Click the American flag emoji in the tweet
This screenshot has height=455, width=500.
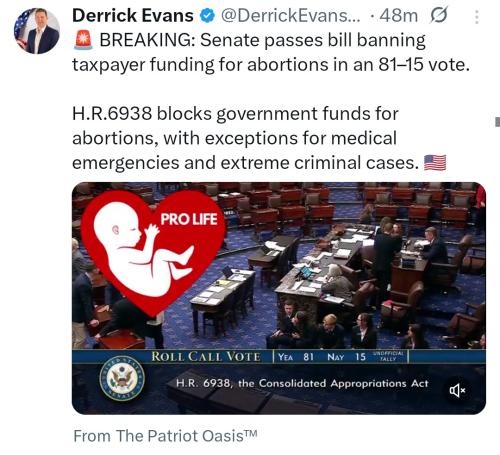(435, 163)
